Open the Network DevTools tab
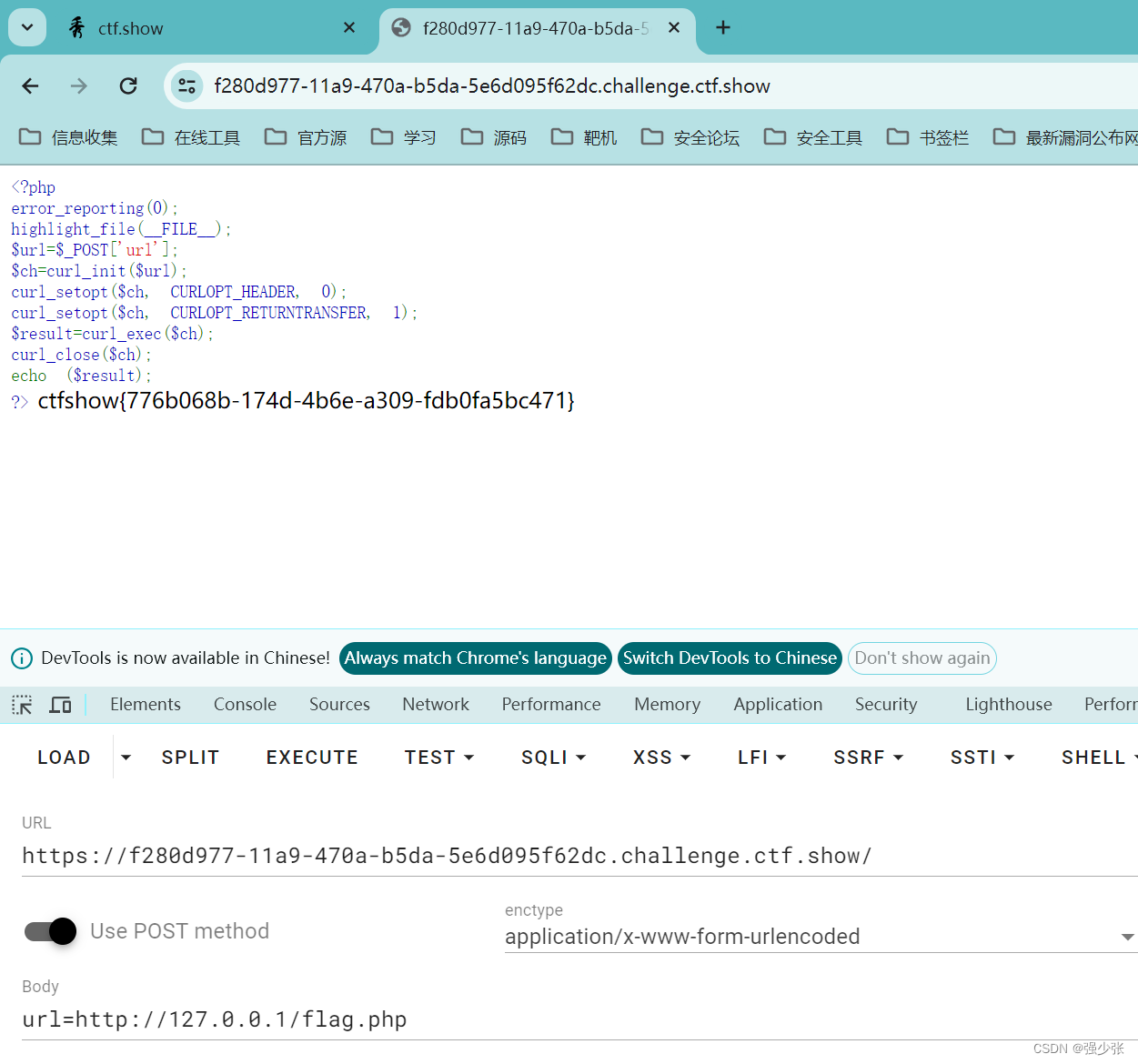 pyautogui.click(x=436, y=705)
